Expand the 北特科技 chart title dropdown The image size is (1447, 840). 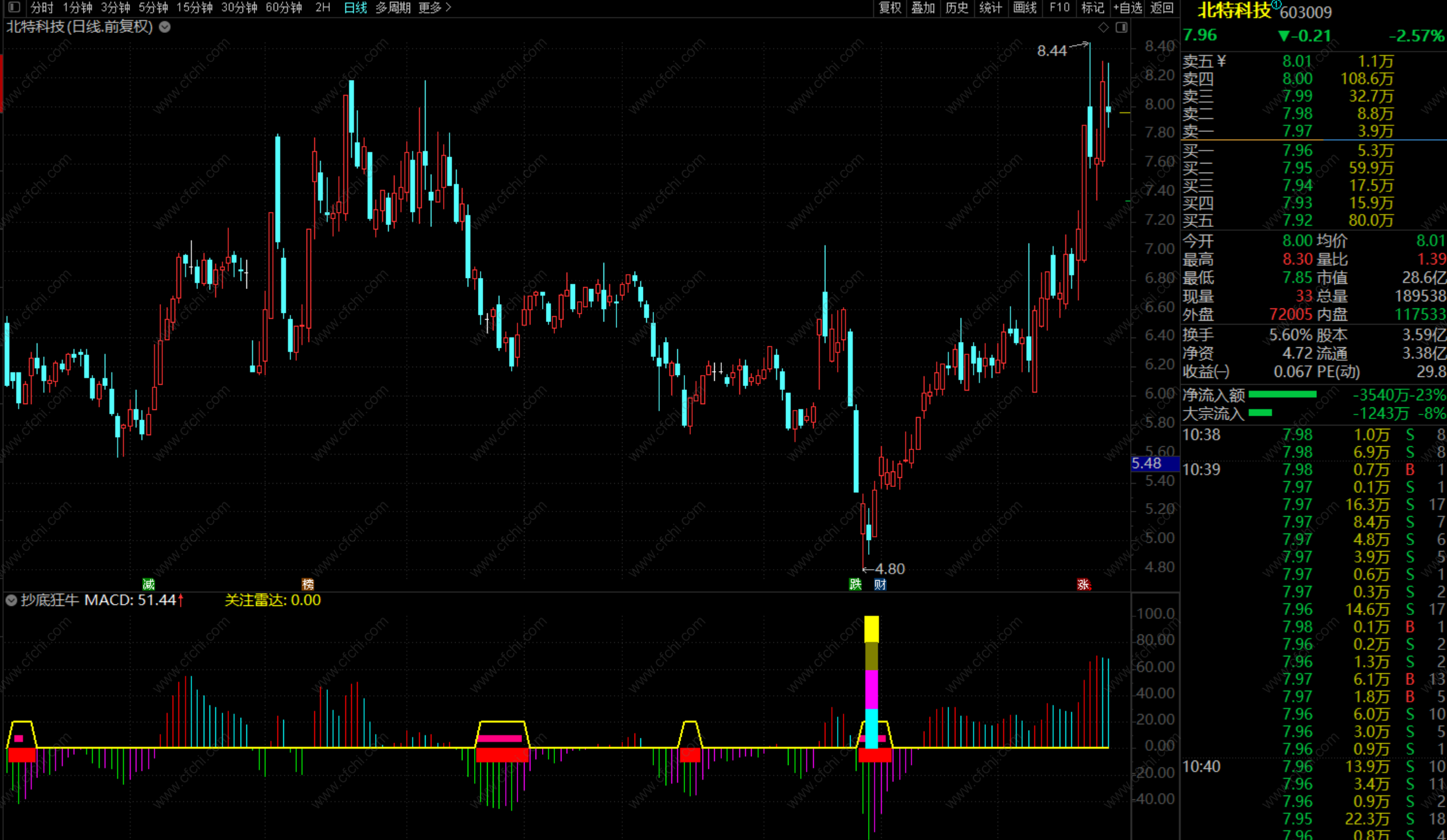(165, 27)
